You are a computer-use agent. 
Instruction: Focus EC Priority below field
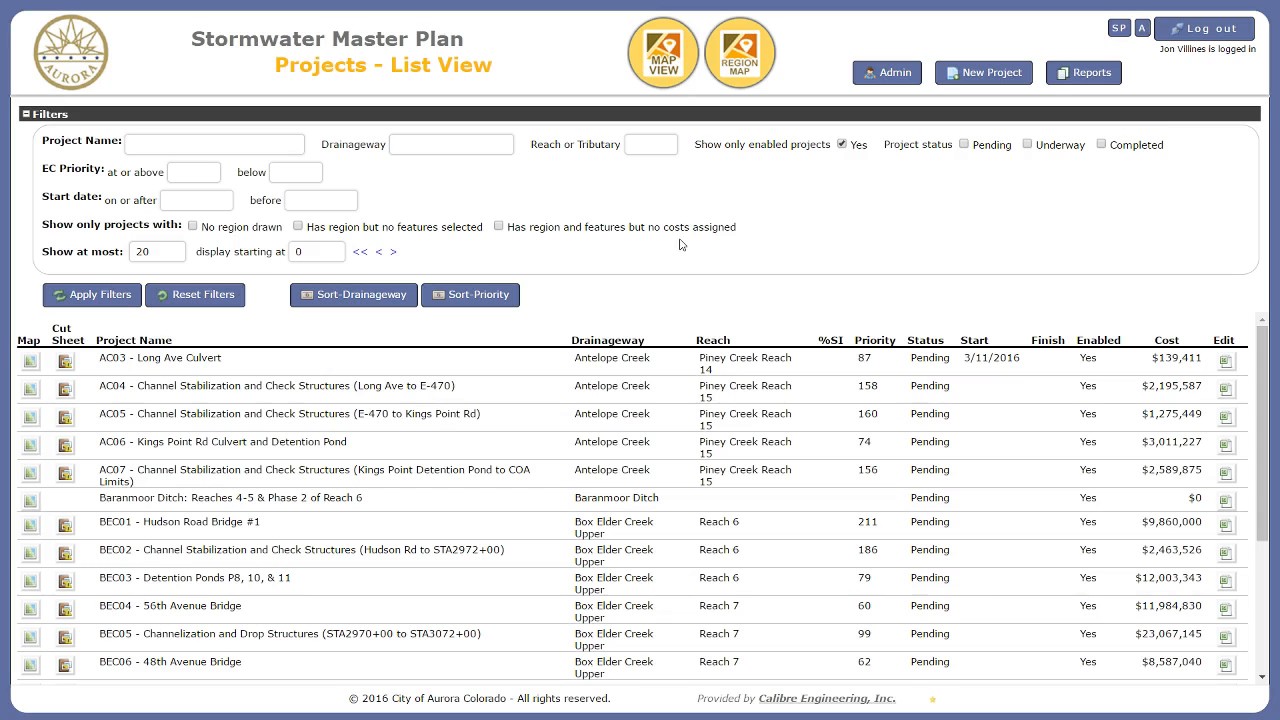[x=296, y=172]
